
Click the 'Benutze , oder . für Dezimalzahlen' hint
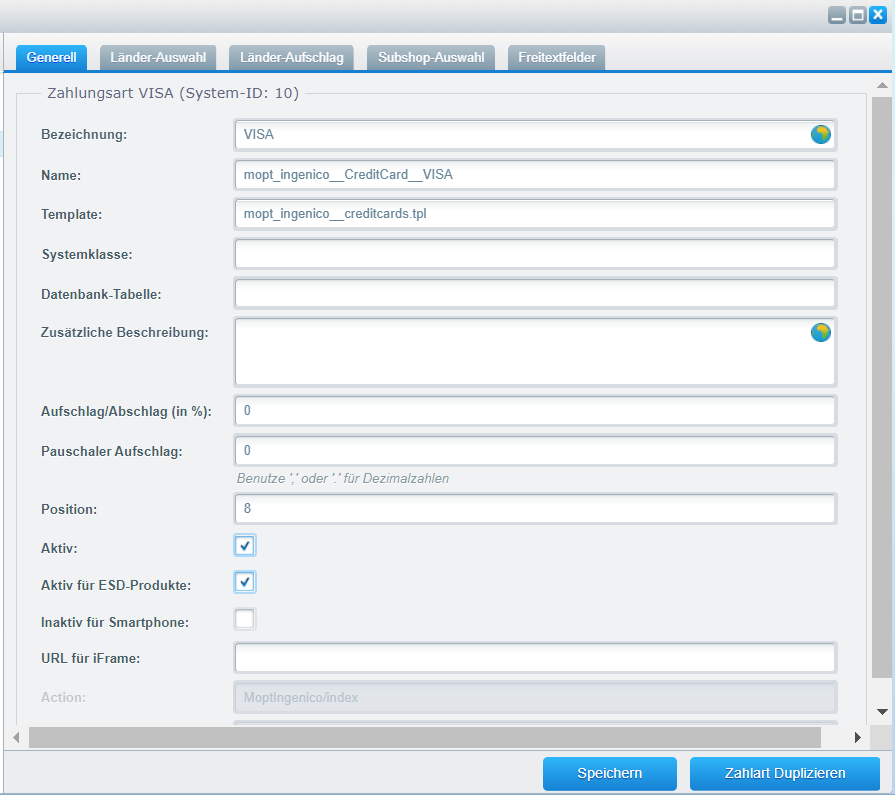coord(343,478)
